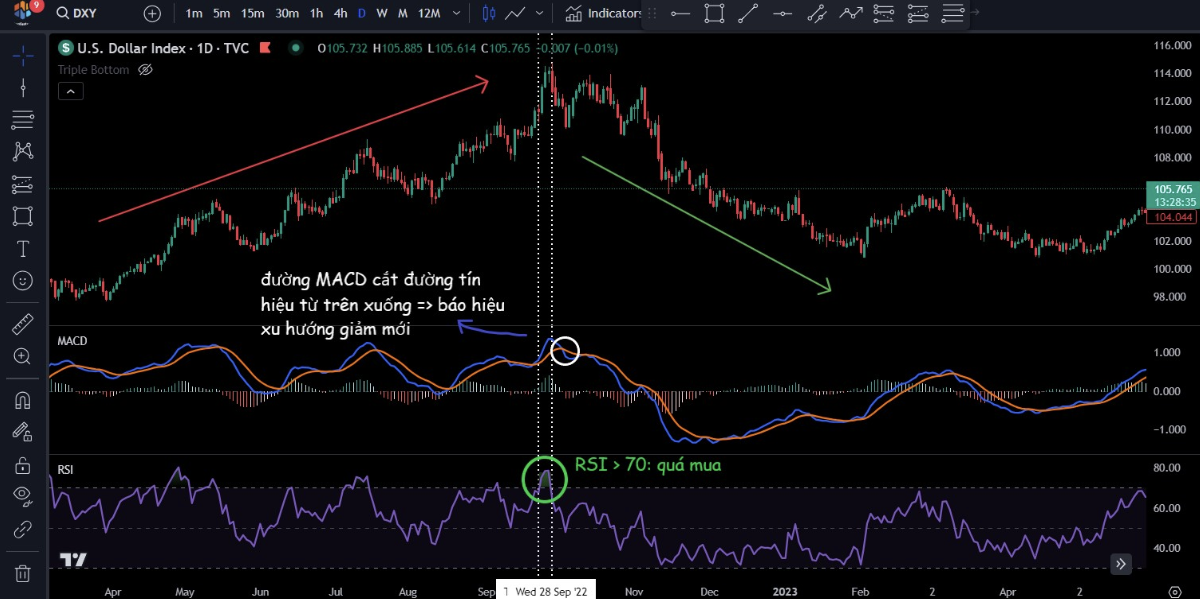Hide all drawings with eye icon

click(x=22, y=496)
